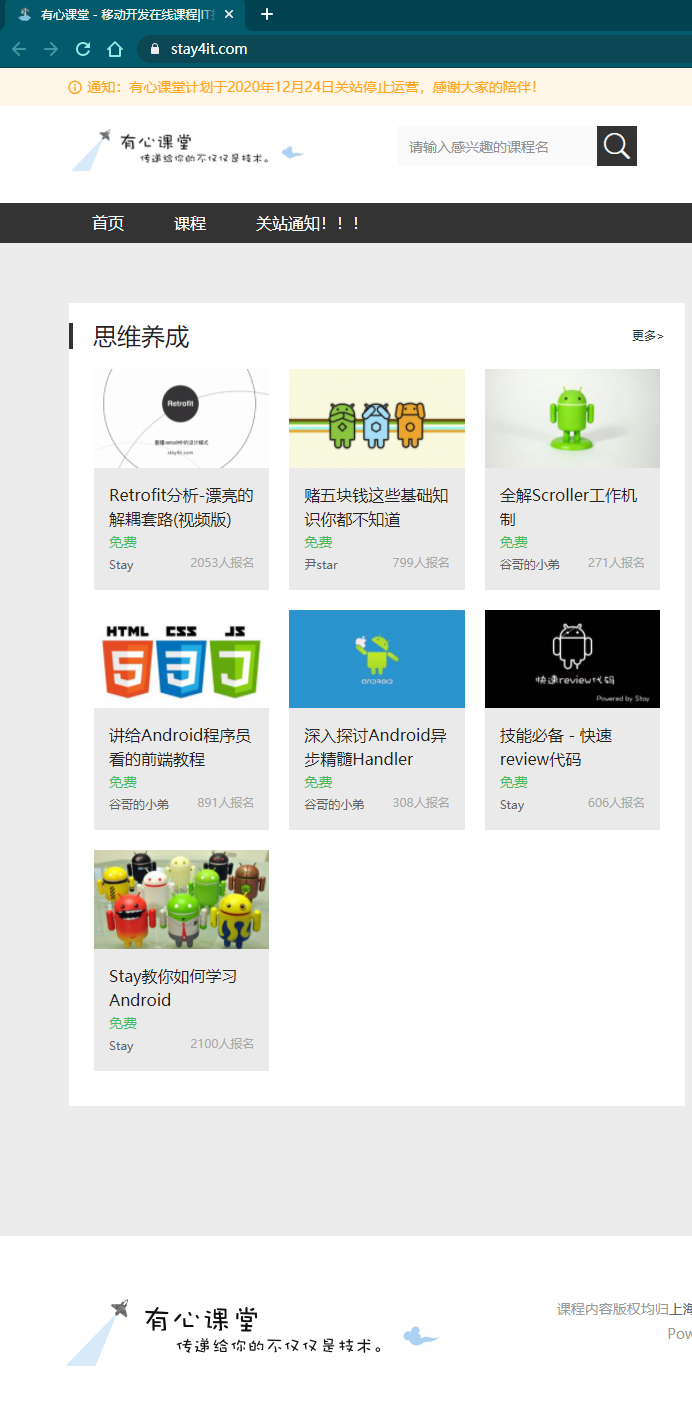Click 271人报名 enrollment count
Viewport: 692px width, 1407px height.
(x=616, y=563)
